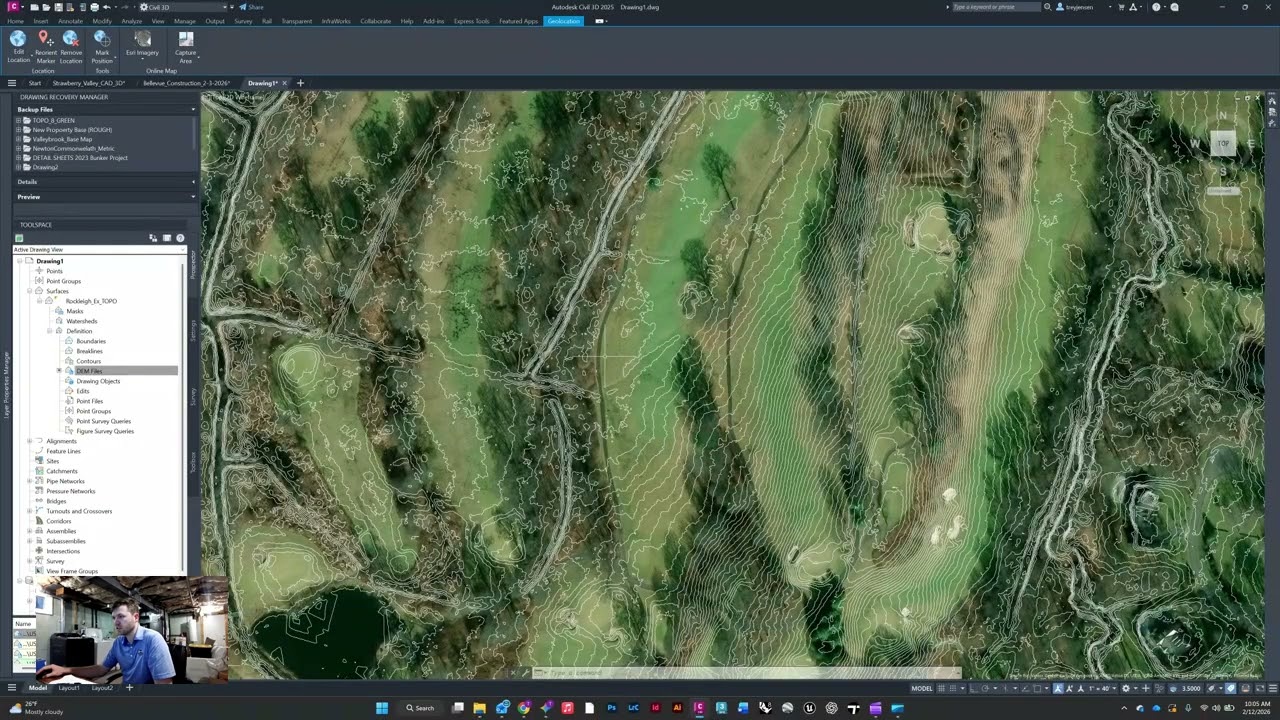1280x720 pixels.
Task: Expand the TOPO_8_GREEN backup file
Action: click(18, 120)
